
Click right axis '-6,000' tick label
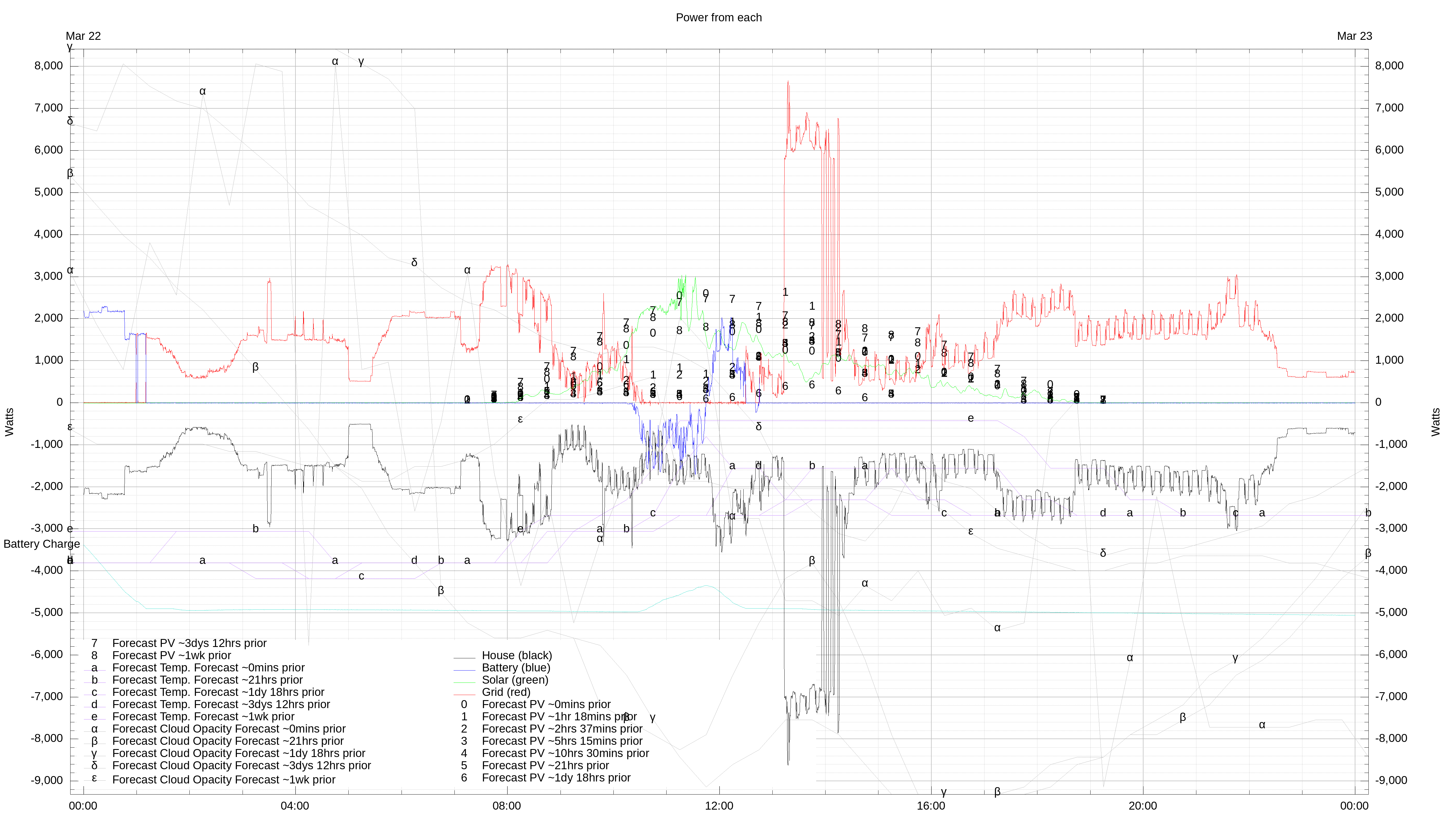click(x=1391, y=655)
